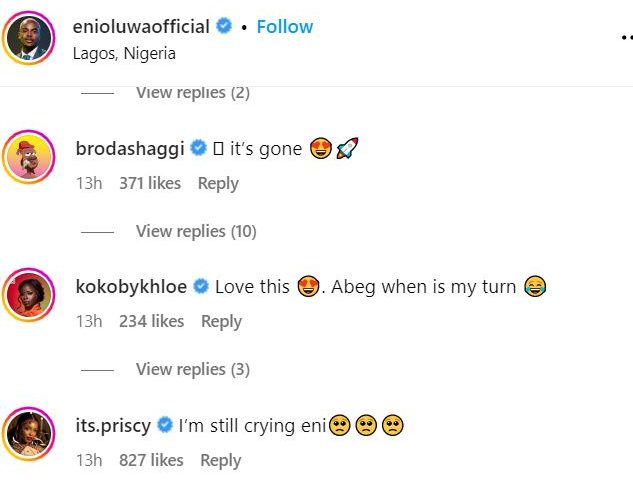This screenshot has height=485, width=633.
Task: Expand View replies (10)
Action: 196,231
